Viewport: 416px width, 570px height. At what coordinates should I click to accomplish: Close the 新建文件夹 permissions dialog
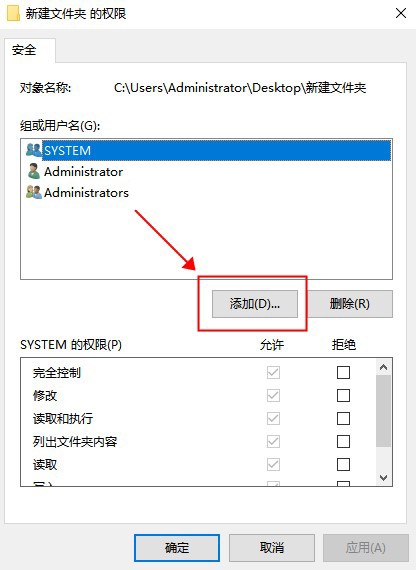401,13
